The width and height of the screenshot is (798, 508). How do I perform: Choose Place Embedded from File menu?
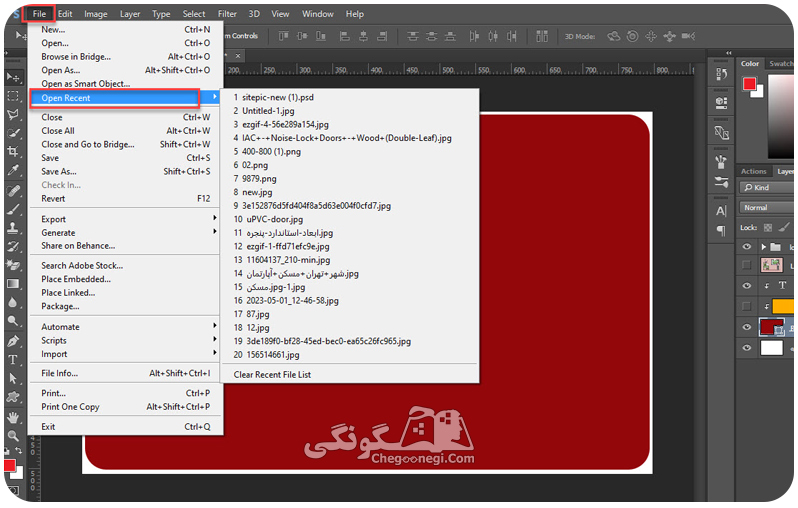click(x=126, y=279)
